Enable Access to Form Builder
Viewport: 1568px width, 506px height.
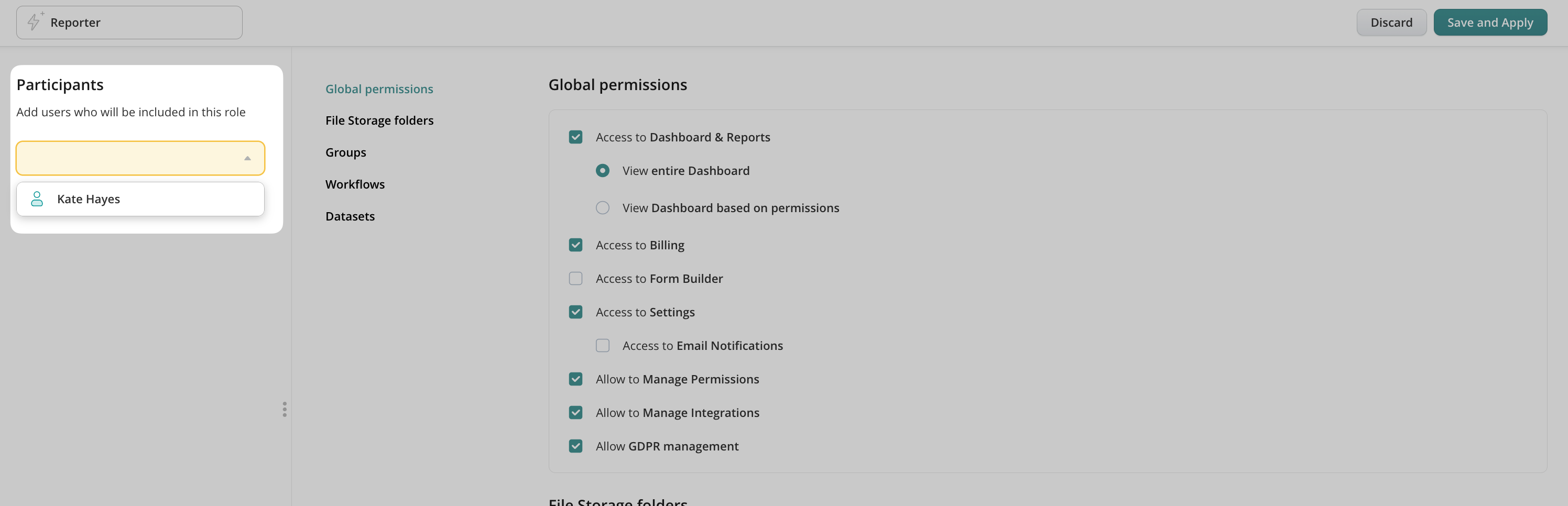point(575,279)
